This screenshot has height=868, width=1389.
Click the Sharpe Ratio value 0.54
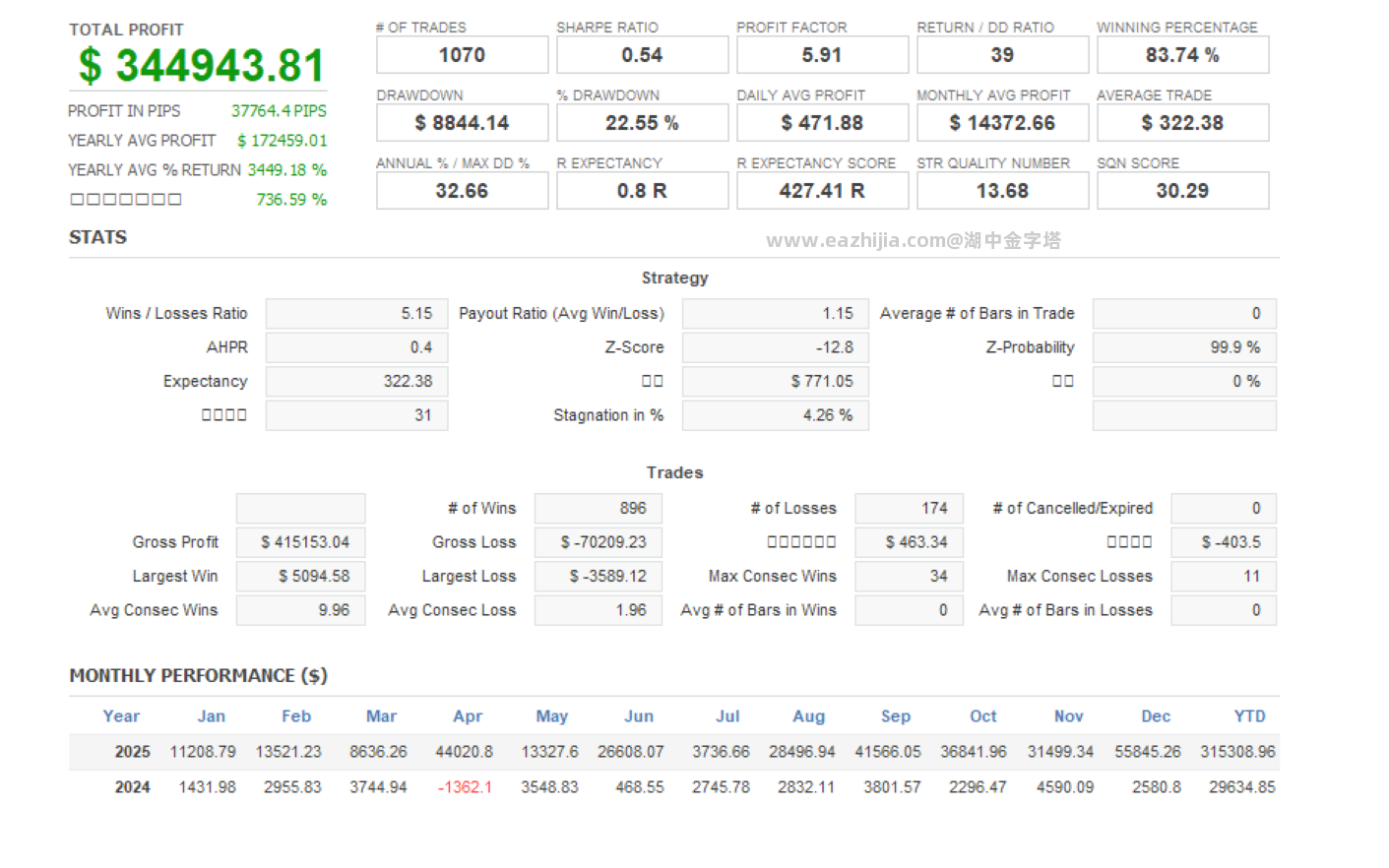pyautogui.click(x=642, y=55)
